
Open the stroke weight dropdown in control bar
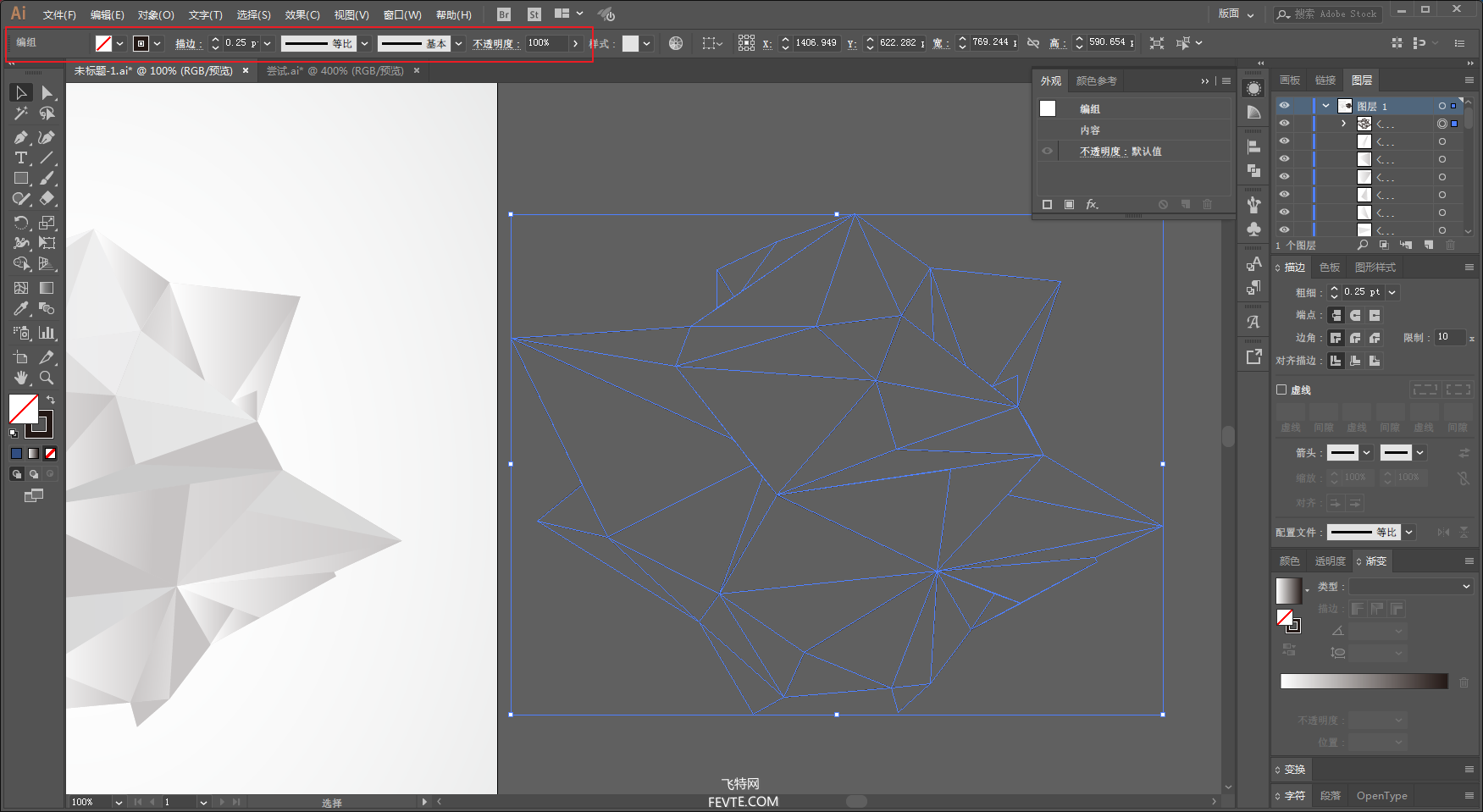(x=268, y=43)
